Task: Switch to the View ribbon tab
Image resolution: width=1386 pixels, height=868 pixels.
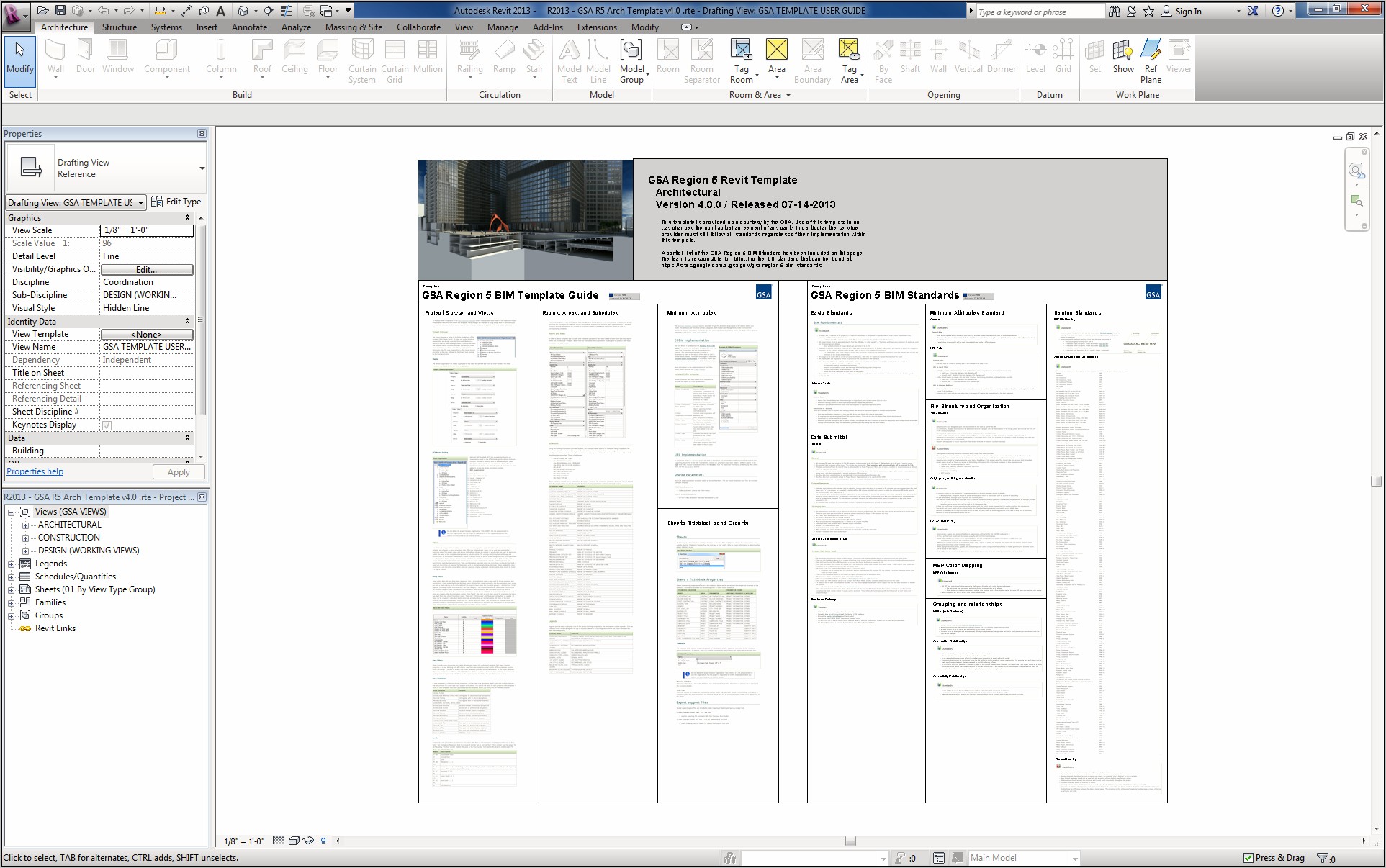Action: click(x=464, y=27)
